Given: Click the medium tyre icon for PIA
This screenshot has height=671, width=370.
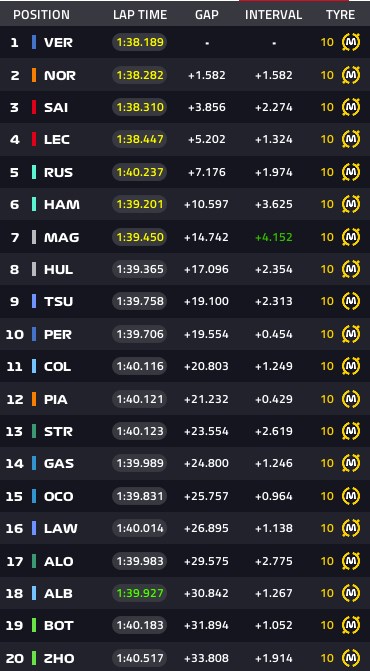Looking at the screenshot, I should point(351,399).
